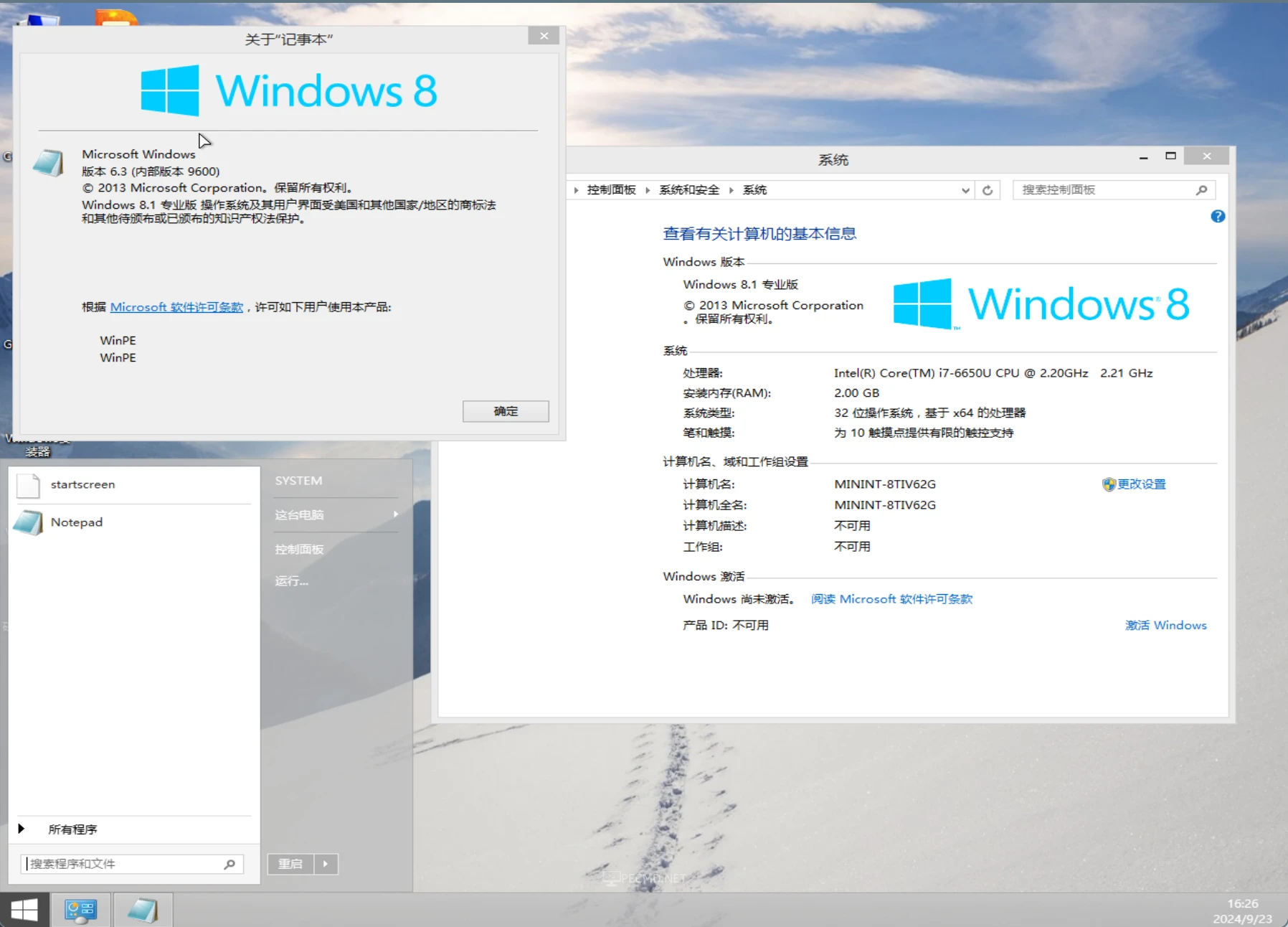Open startscreen from the Start menu

[x=133, y=485]
